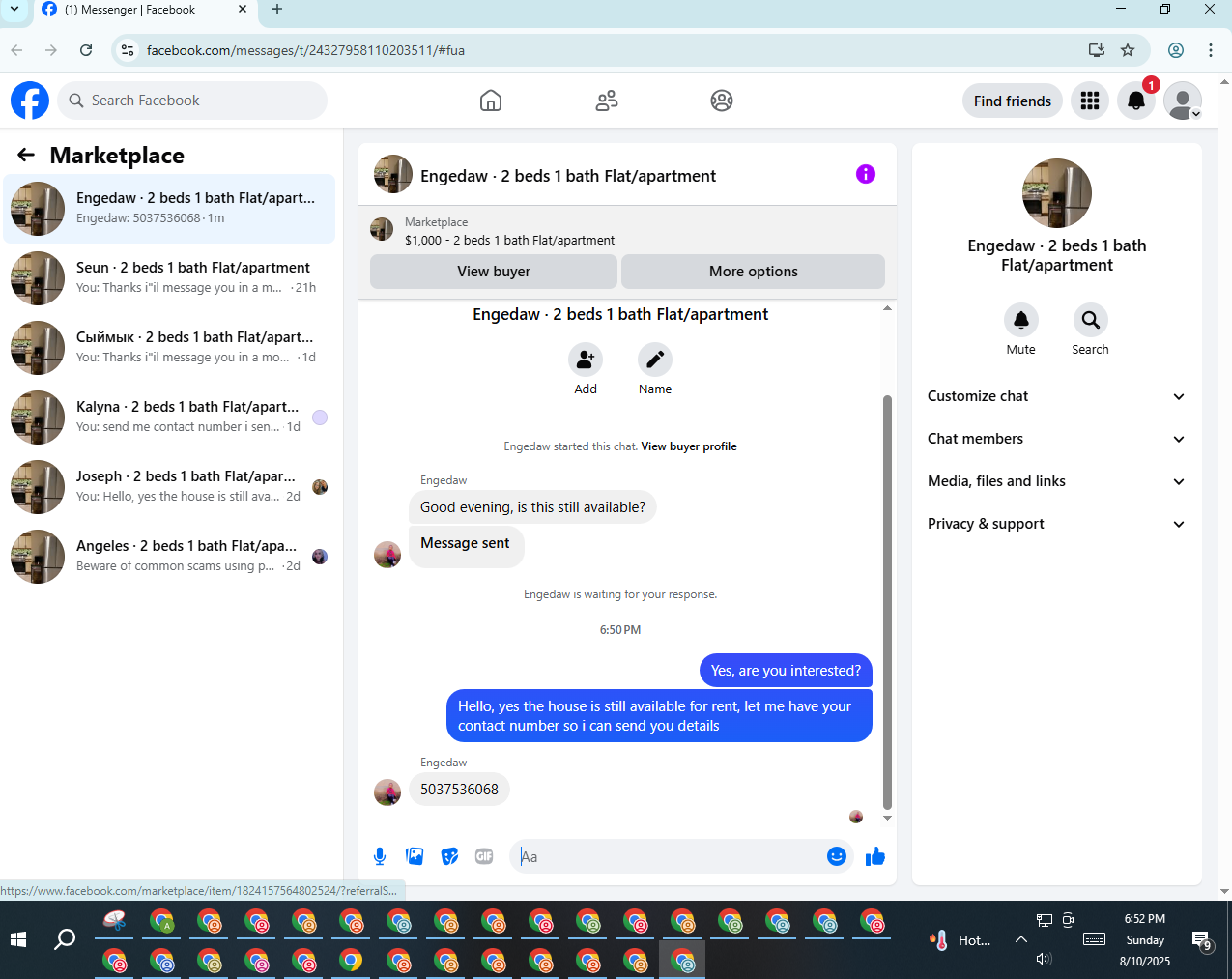Click the Message sent bubble
Image resolution: width=1232 pixels, height=979 pixels.
(466, 546)
